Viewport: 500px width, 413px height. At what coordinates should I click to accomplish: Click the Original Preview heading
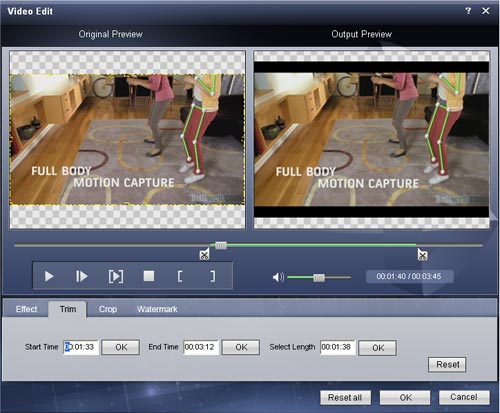point(110,34)
